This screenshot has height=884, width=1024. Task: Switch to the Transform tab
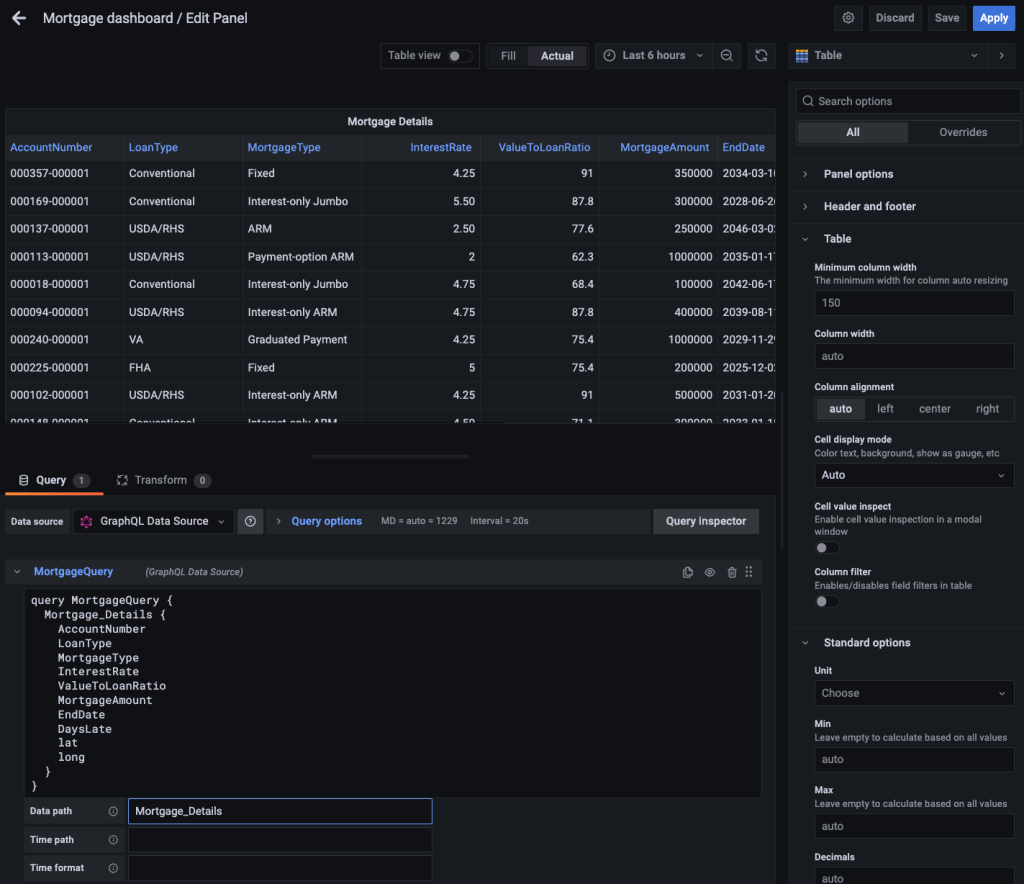(163, 479)
